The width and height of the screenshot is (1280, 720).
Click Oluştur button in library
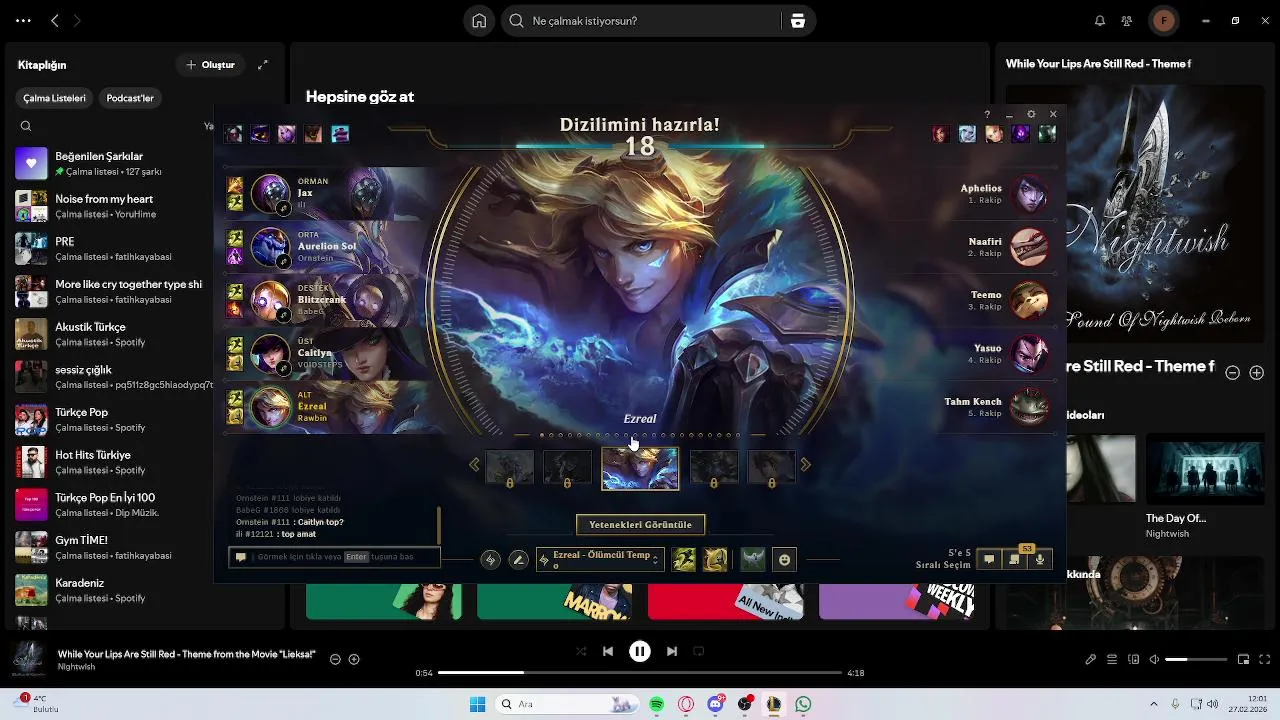coord(210,65)
